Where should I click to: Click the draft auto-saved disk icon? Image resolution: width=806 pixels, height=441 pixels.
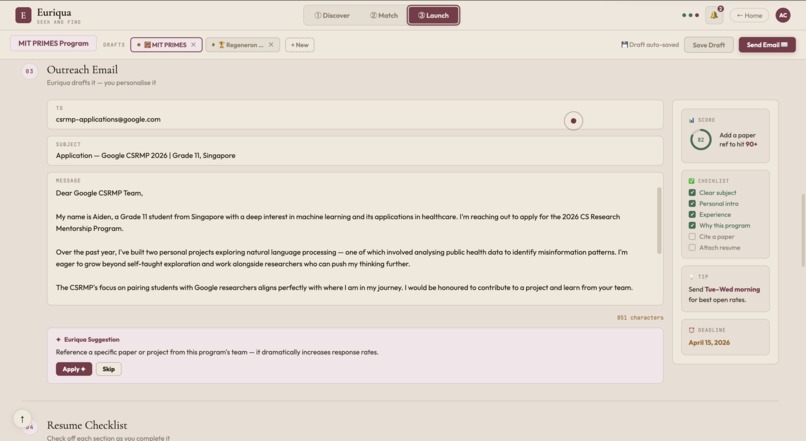pos(624,45)
